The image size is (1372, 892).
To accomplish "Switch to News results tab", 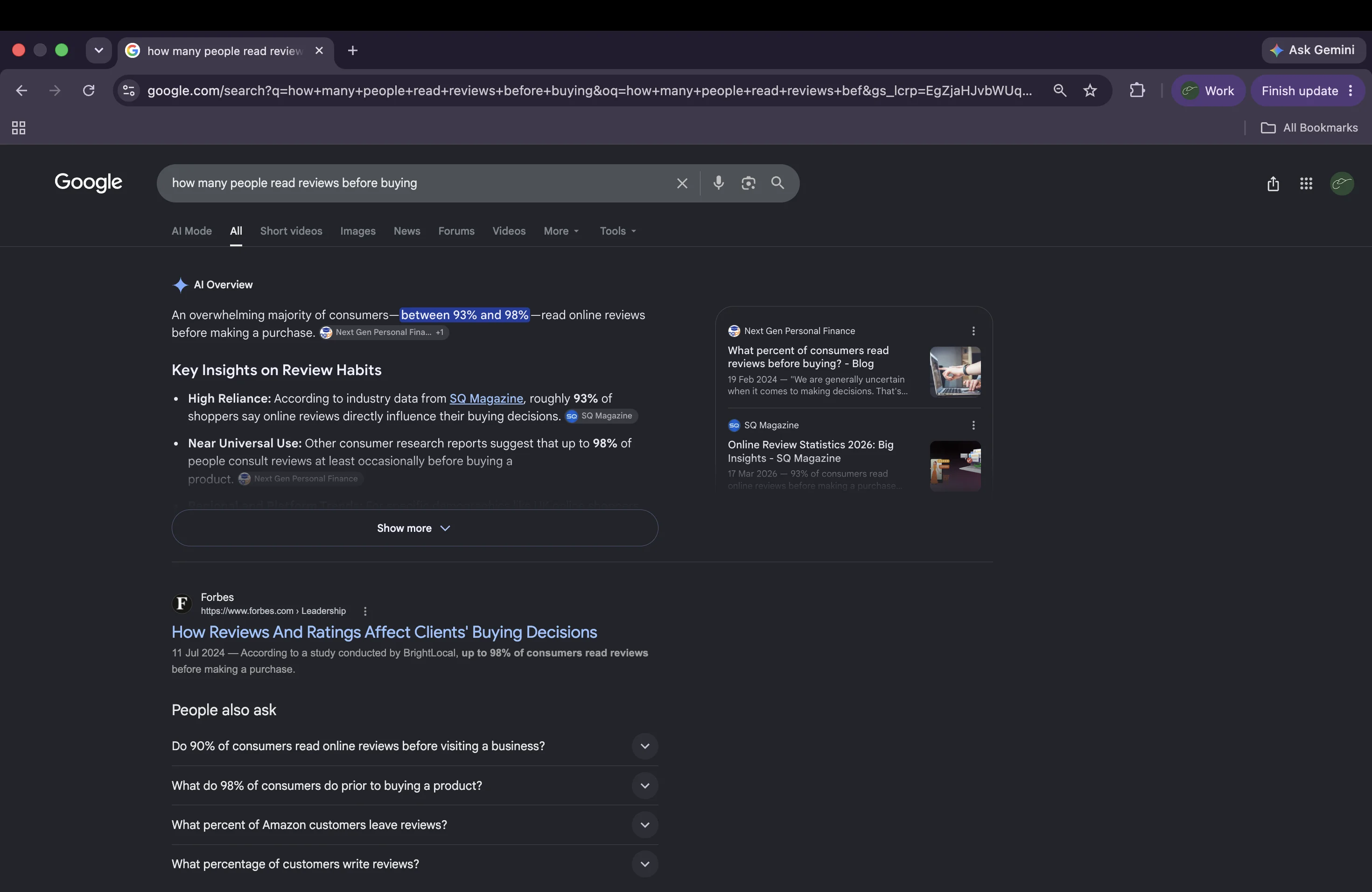I will coord(406,231).
